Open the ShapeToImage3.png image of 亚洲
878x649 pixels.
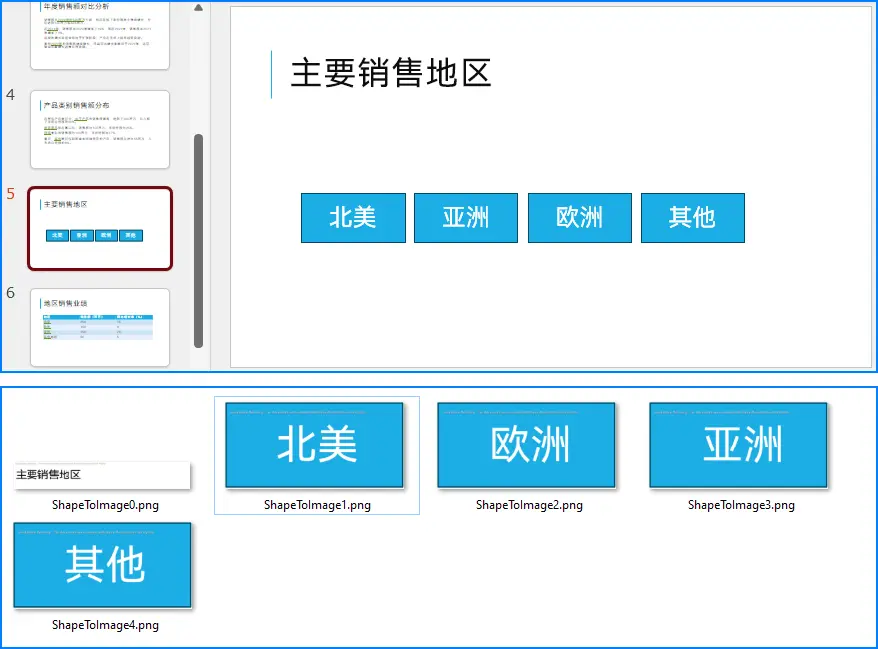737,444
